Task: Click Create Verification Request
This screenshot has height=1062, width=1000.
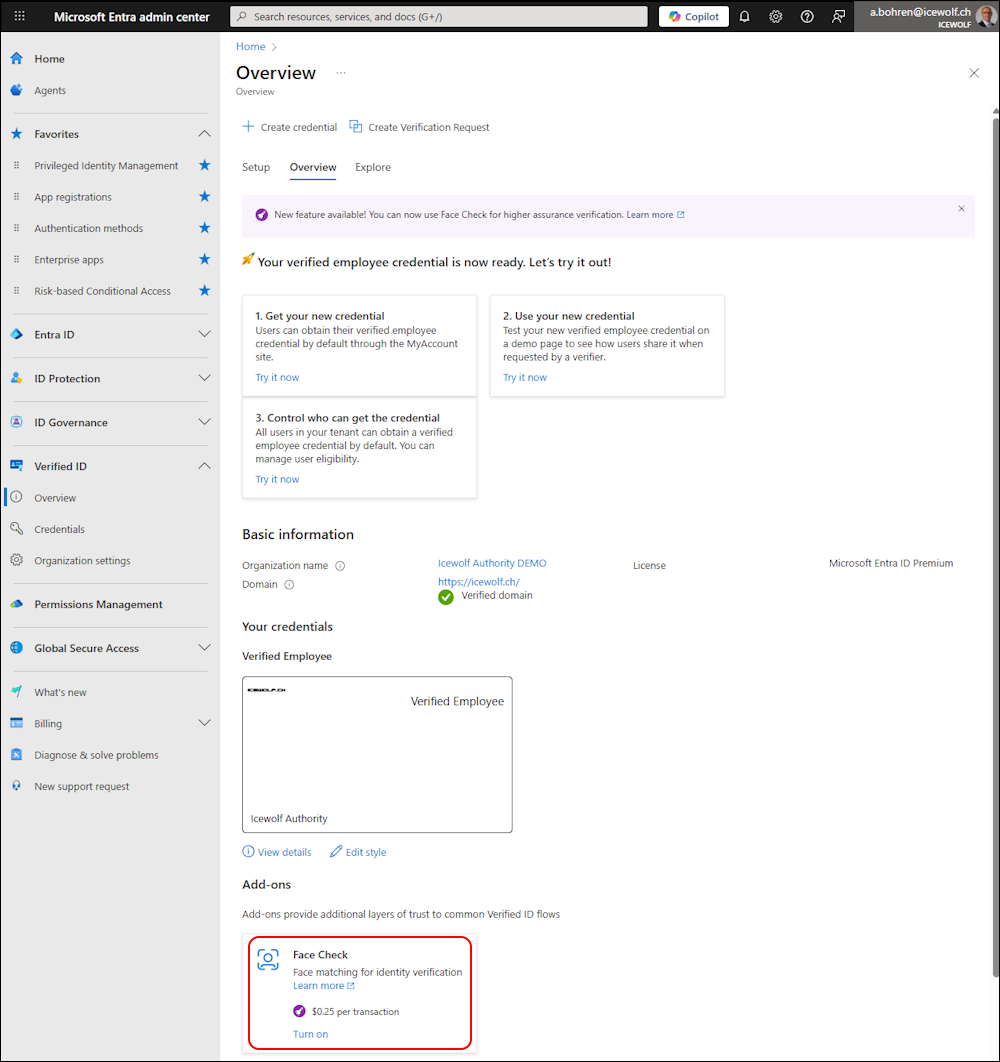Action: pos(419,127)
